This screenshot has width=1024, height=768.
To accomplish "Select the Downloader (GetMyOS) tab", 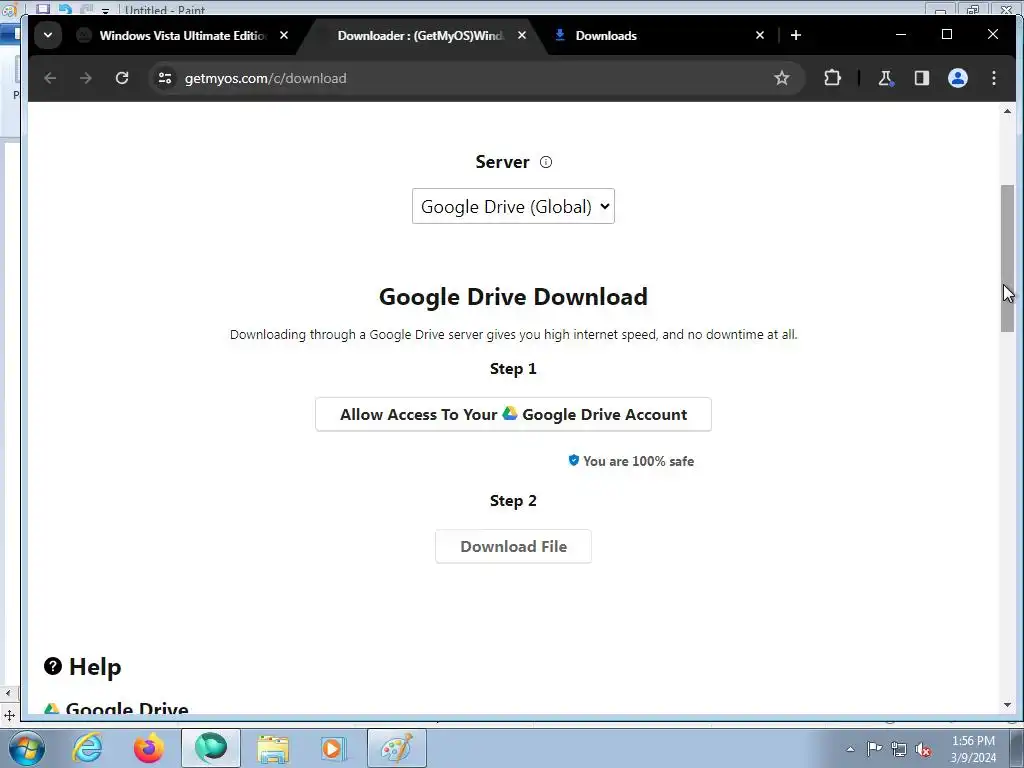I will (419, 35).
